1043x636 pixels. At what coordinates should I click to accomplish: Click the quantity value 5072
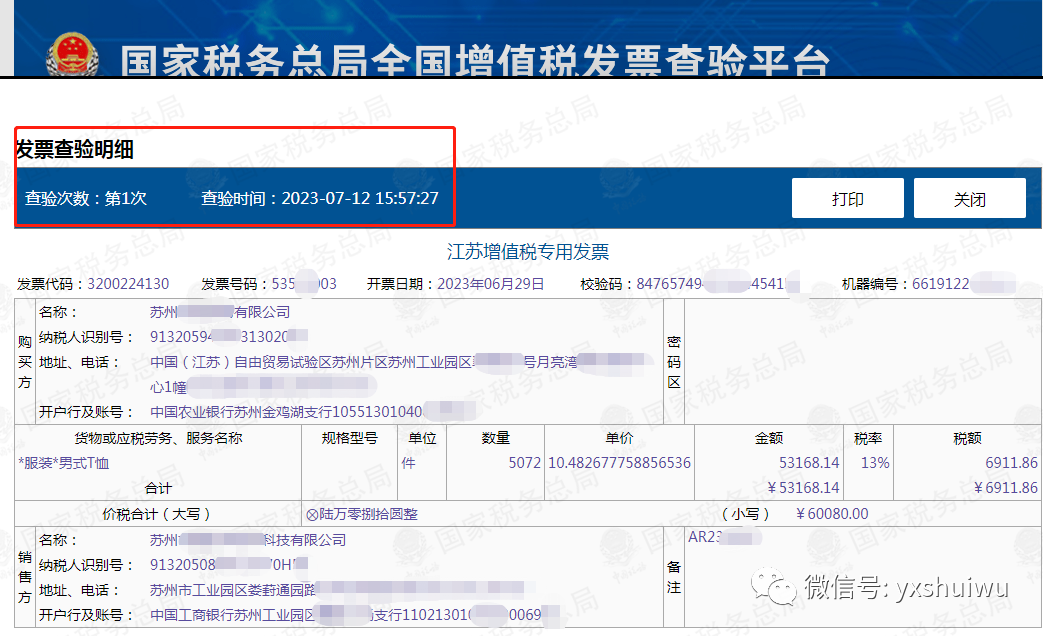click(x=525, y=463)
